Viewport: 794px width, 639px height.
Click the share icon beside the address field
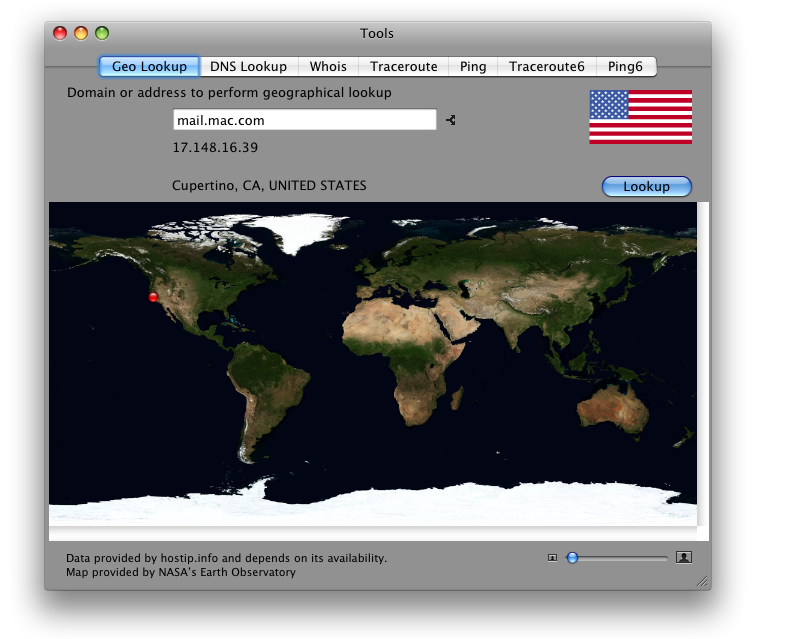451,120
